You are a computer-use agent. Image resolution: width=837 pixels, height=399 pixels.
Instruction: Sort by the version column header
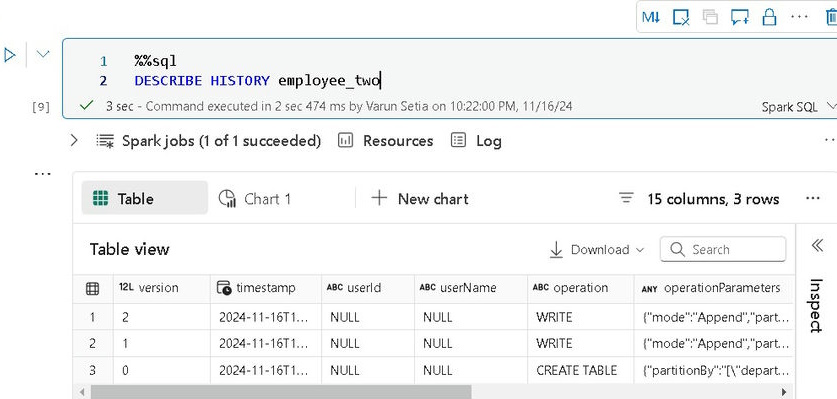(x=162, y=288)
